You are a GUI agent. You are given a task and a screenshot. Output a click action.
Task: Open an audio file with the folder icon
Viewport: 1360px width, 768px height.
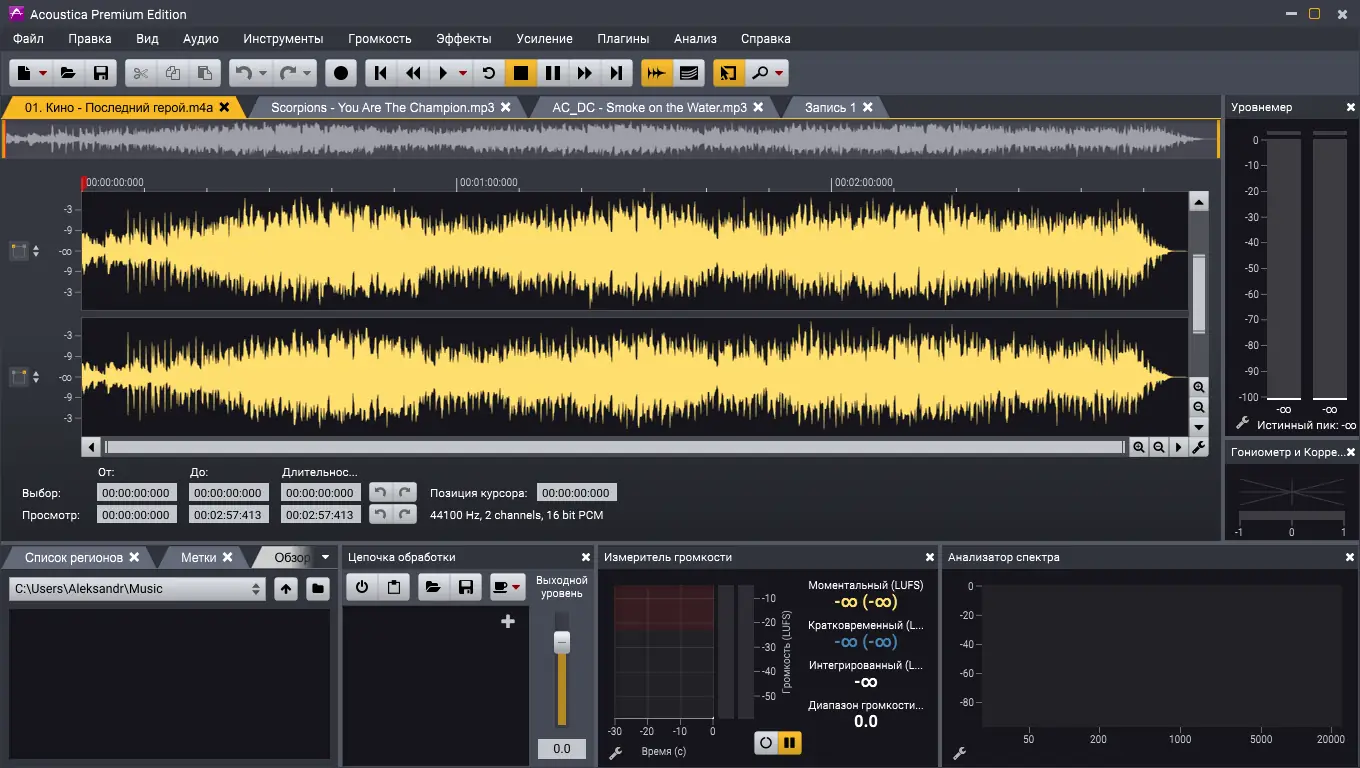point(68,73)
